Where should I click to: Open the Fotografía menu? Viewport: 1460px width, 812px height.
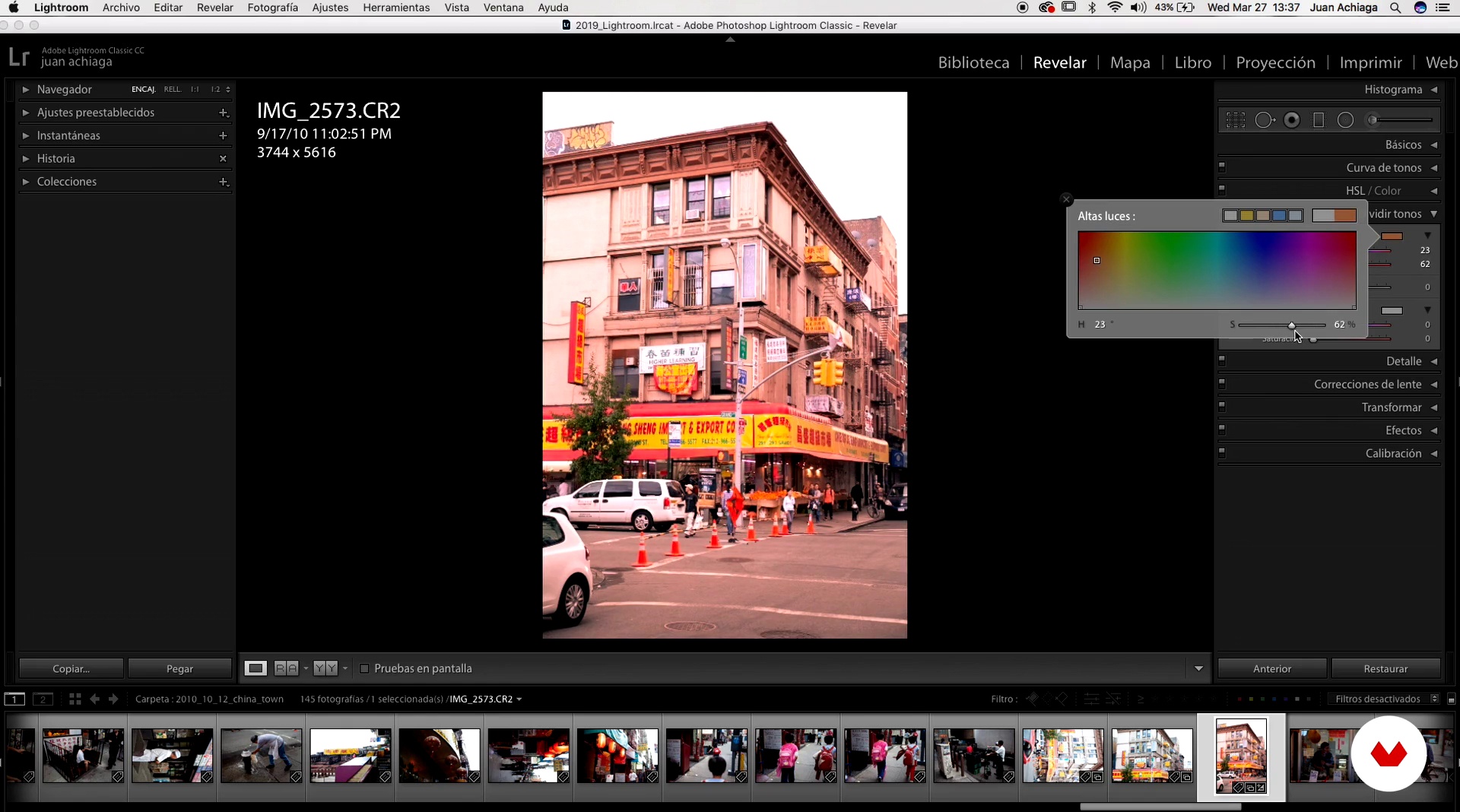click(272, 8)
